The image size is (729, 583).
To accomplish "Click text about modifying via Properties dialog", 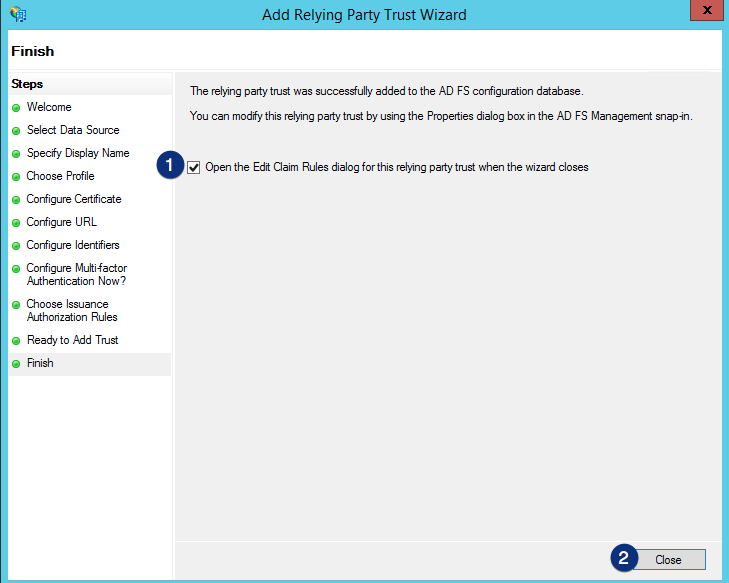I will click(441, 116).
